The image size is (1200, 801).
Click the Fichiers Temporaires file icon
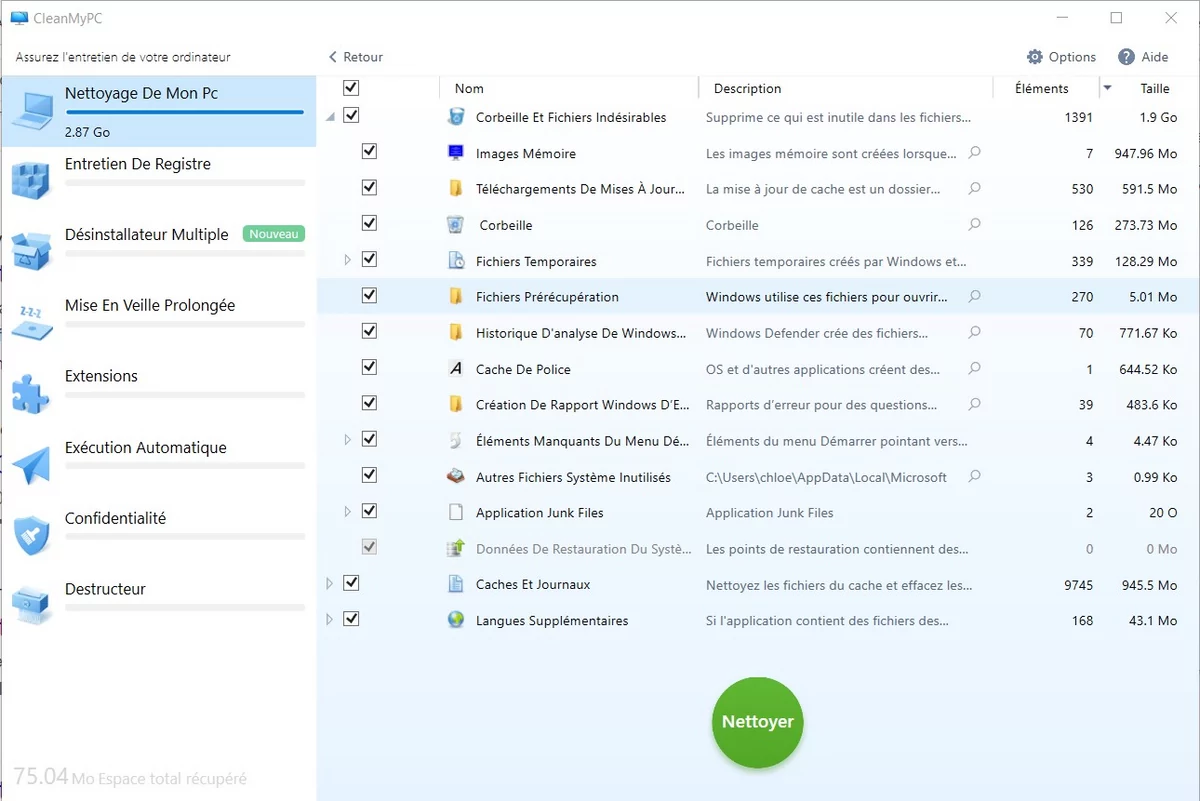coord(456,261)
